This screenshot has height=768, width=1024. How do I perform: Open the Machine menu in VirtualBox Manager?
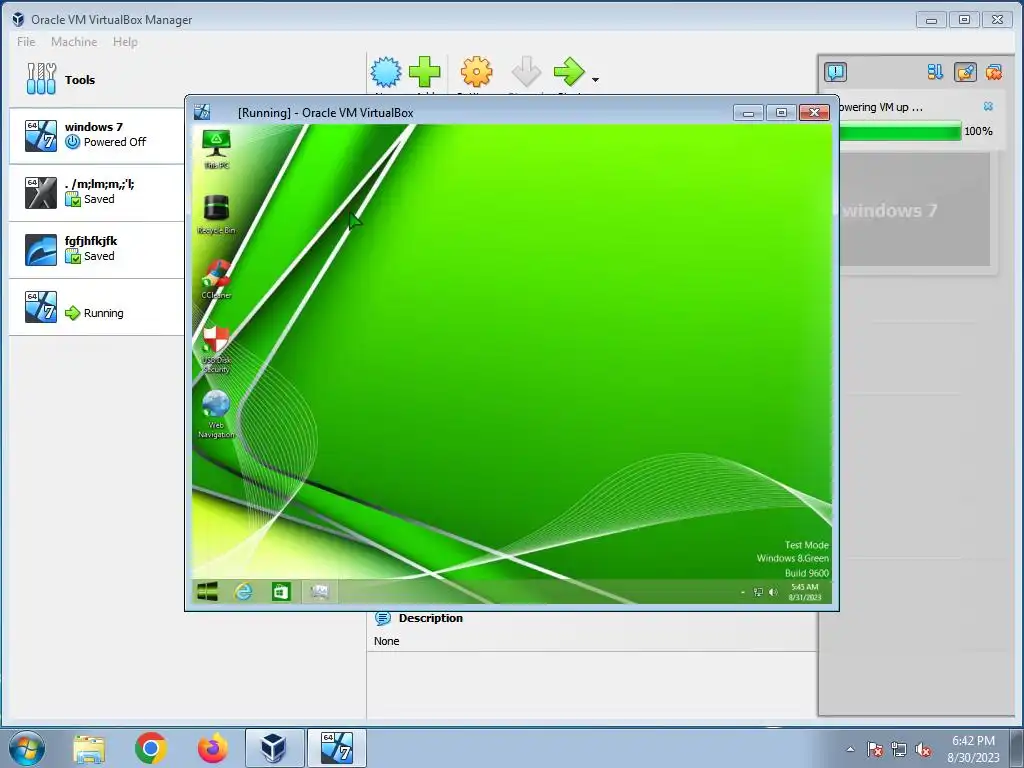[74, 42]
